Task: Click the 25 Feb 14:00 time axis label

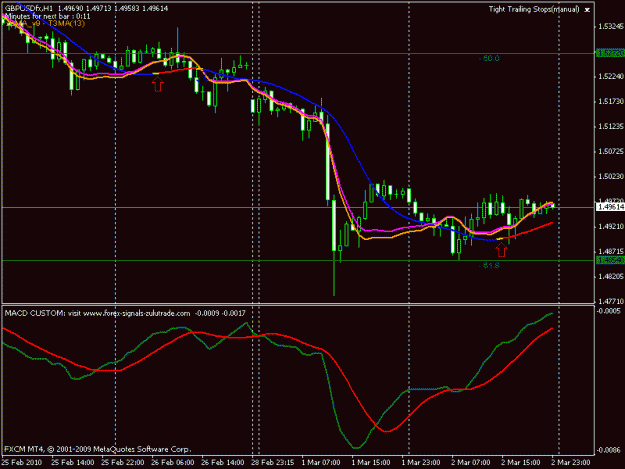Action: (73, 463)
